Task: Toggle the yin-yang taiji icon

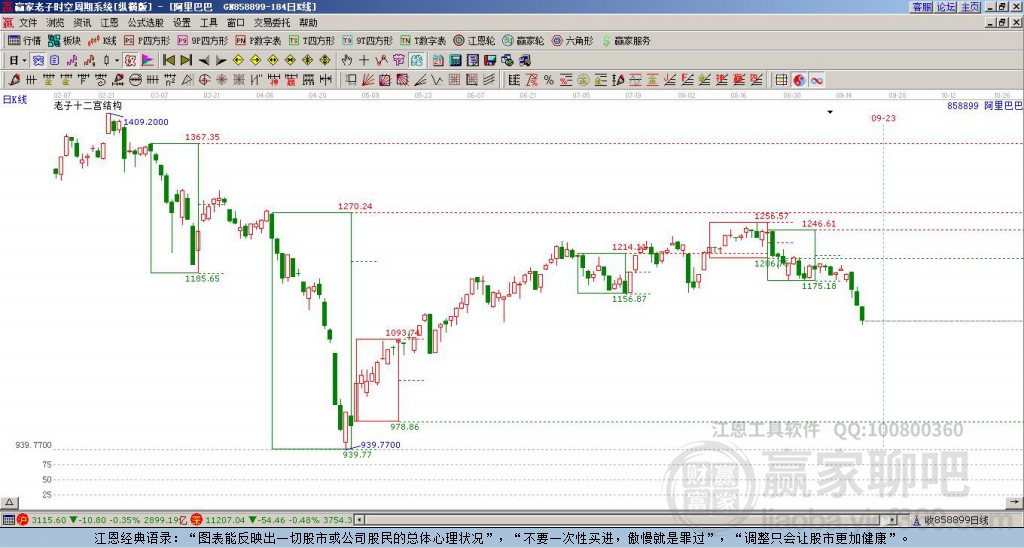Action: click(x=799, y=80)
